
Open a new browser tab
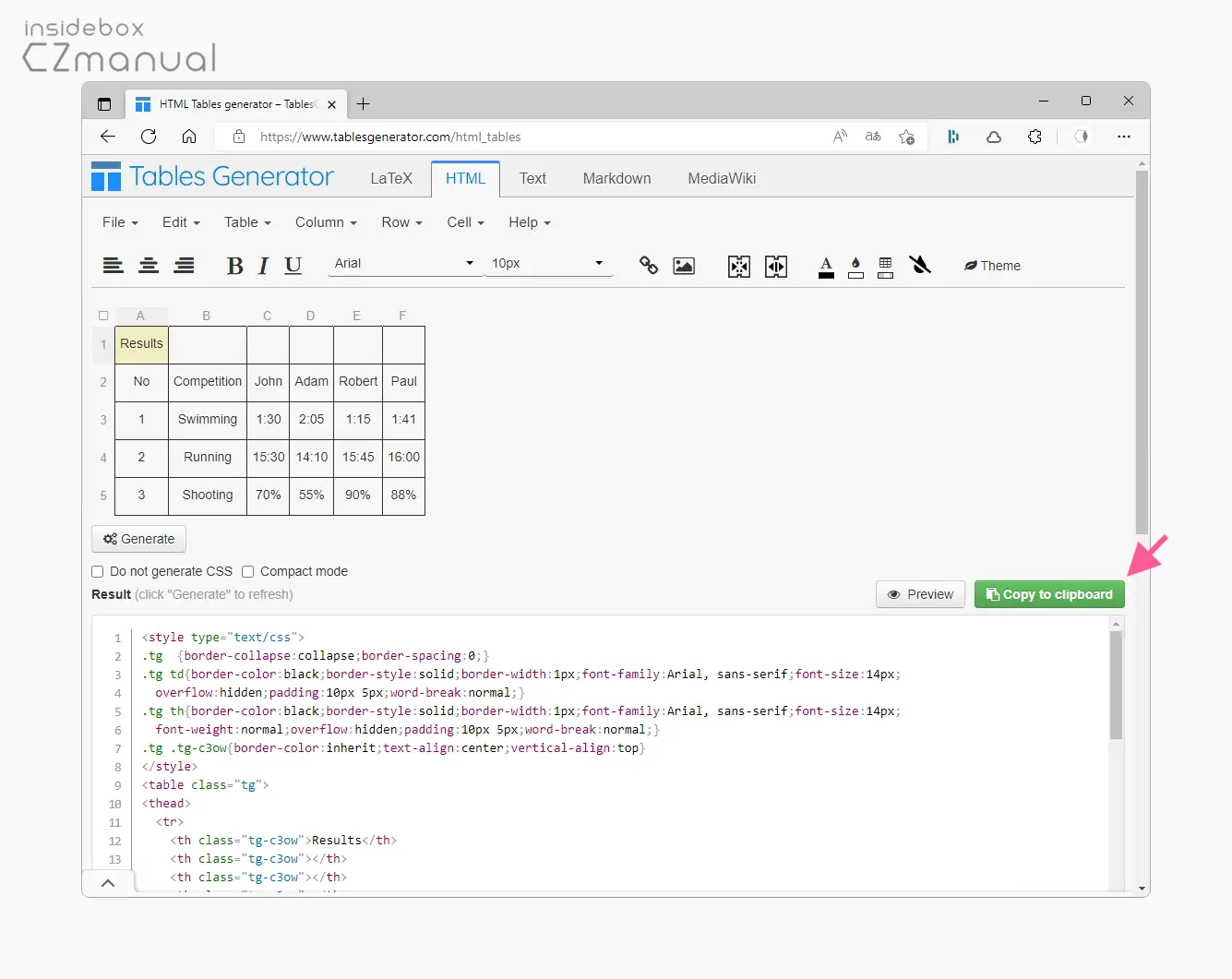point(364,104)
